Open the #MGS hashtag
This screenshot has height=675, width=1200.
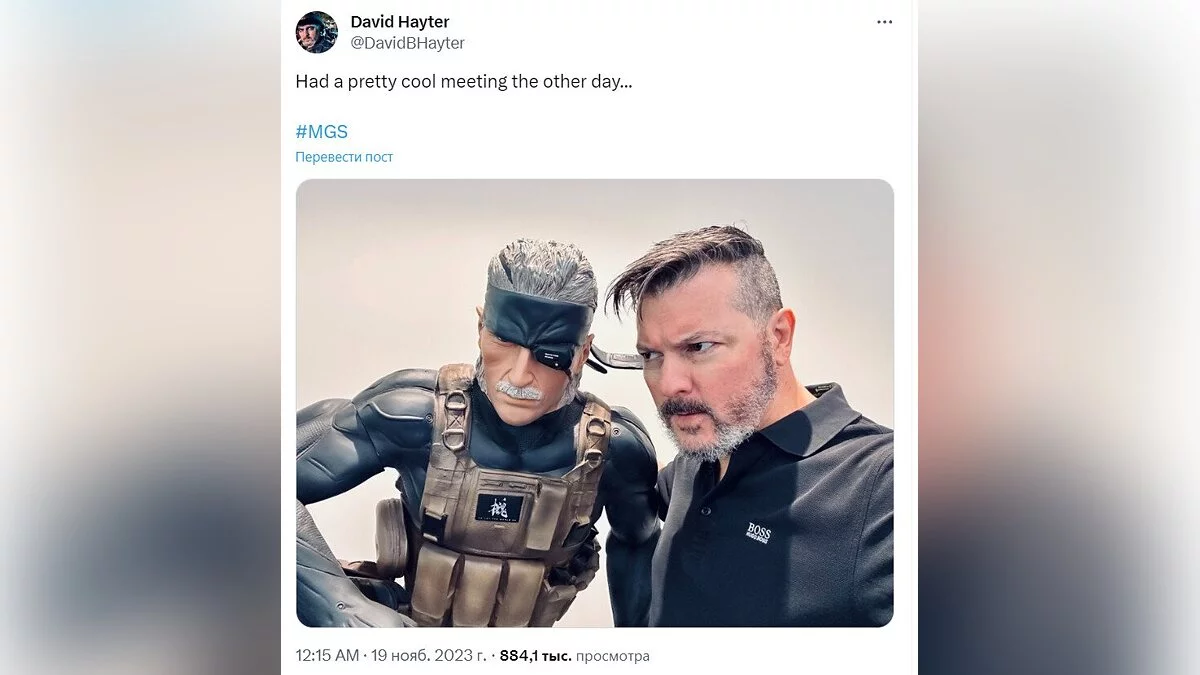pyautogui.click(x=321, y=132)
